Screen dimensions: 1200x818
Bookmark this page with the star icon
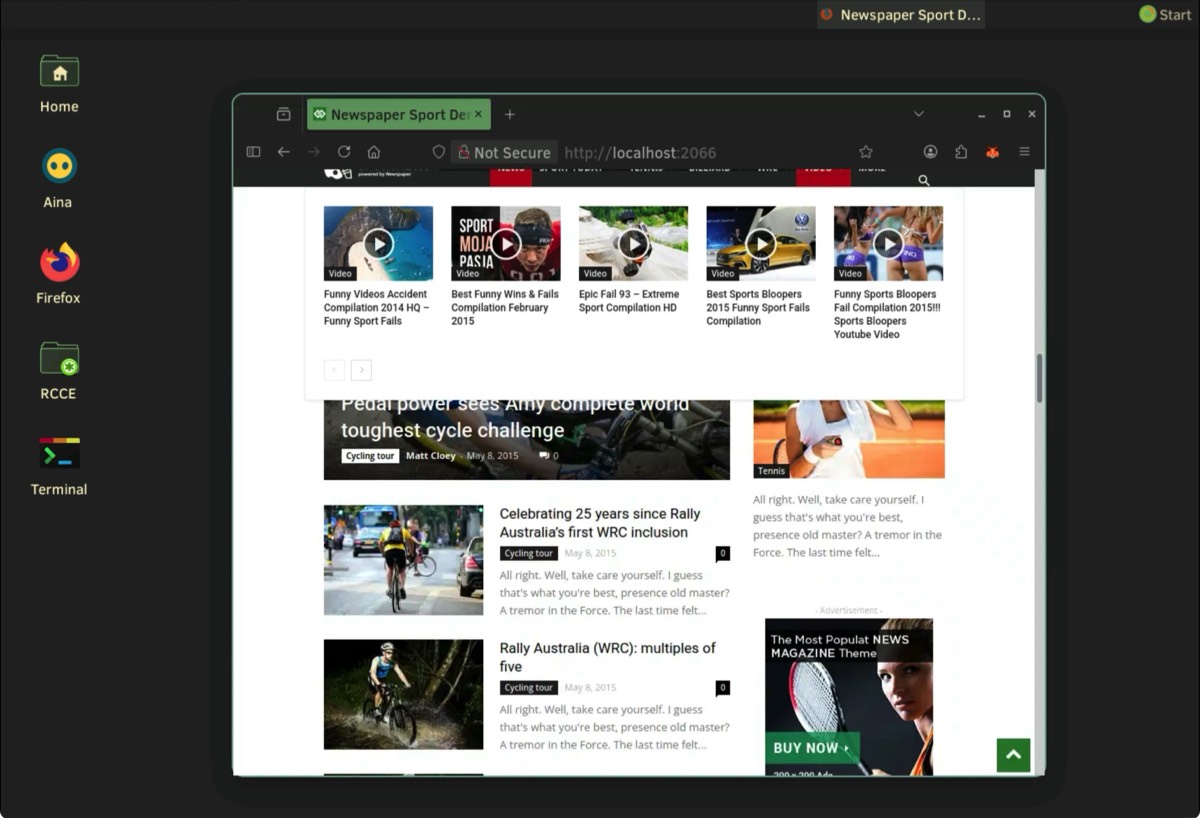[866, 152]
